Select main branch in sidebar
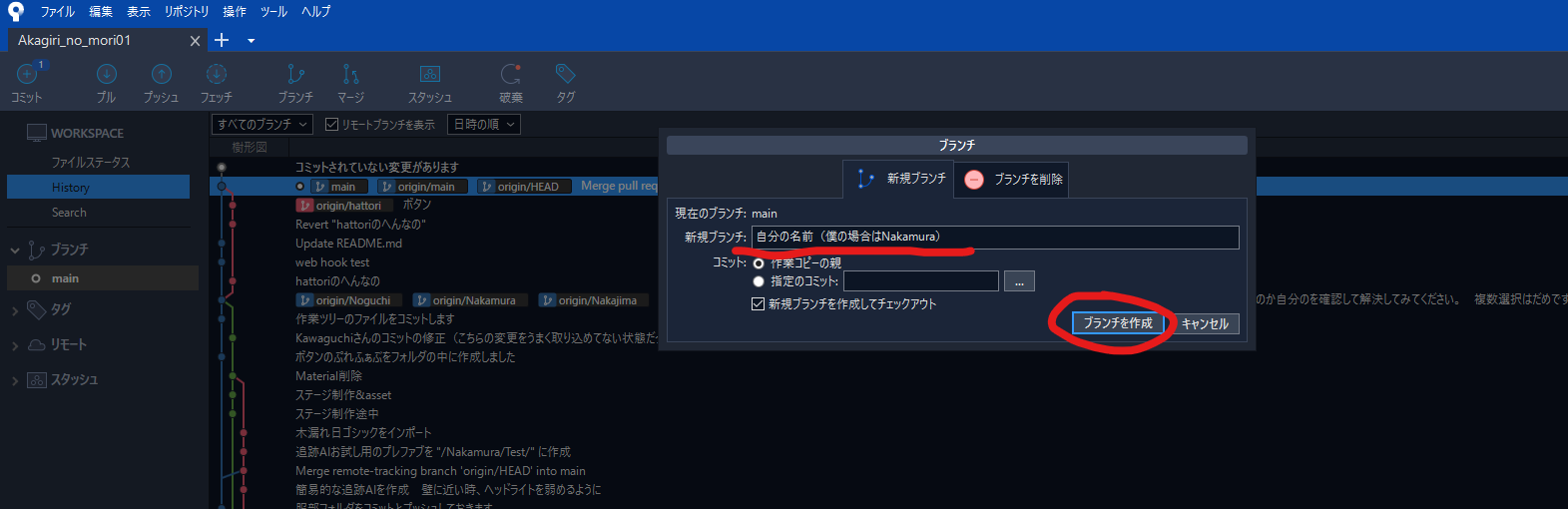The image size is (1568, 509). (x=103, y=278)
